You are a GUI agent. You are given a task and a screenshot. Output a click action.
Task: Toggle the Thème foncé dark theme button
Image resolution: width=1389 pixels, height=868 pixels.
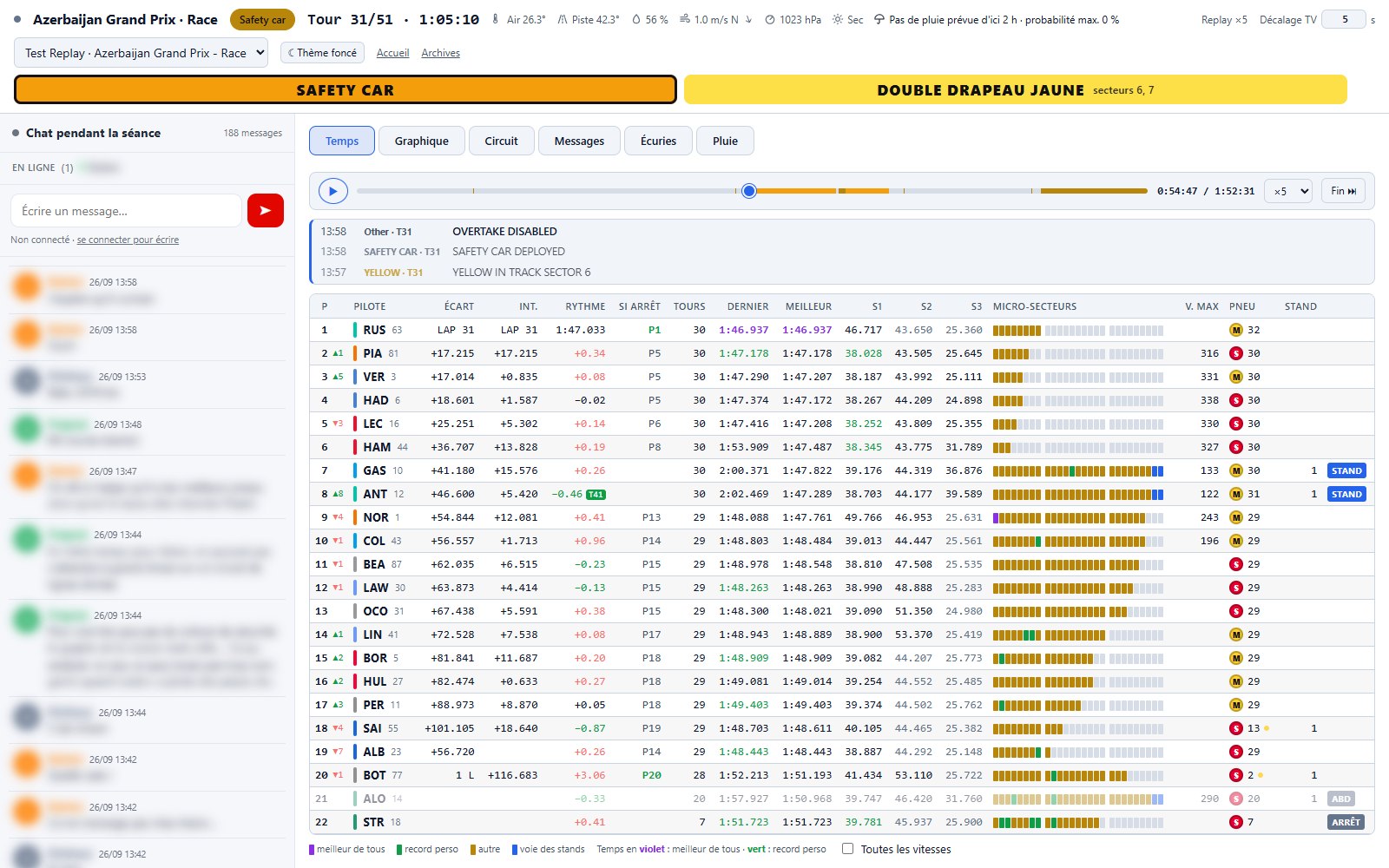[322, 53]
